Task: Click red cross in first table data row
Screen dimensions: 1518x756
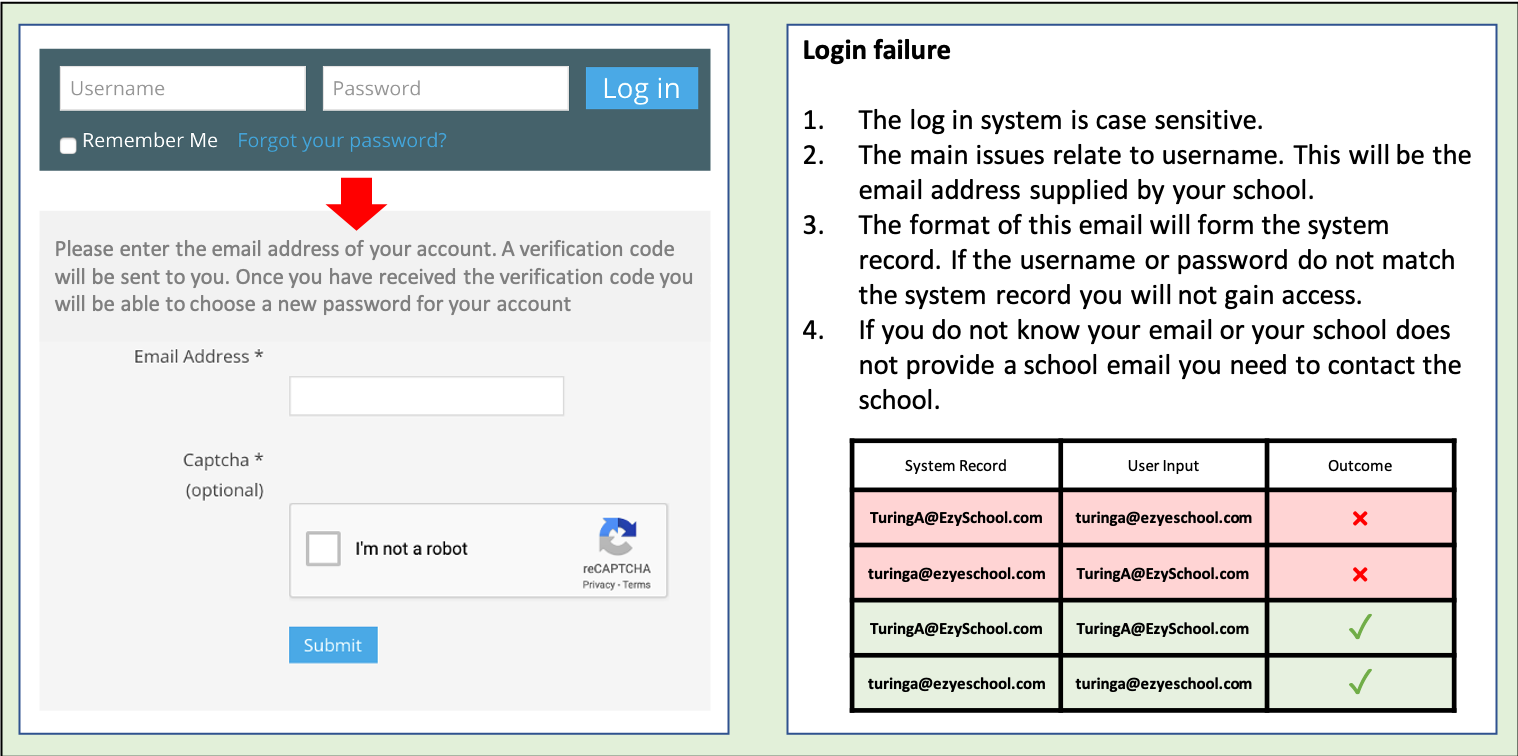Action: click(1359, 518)
